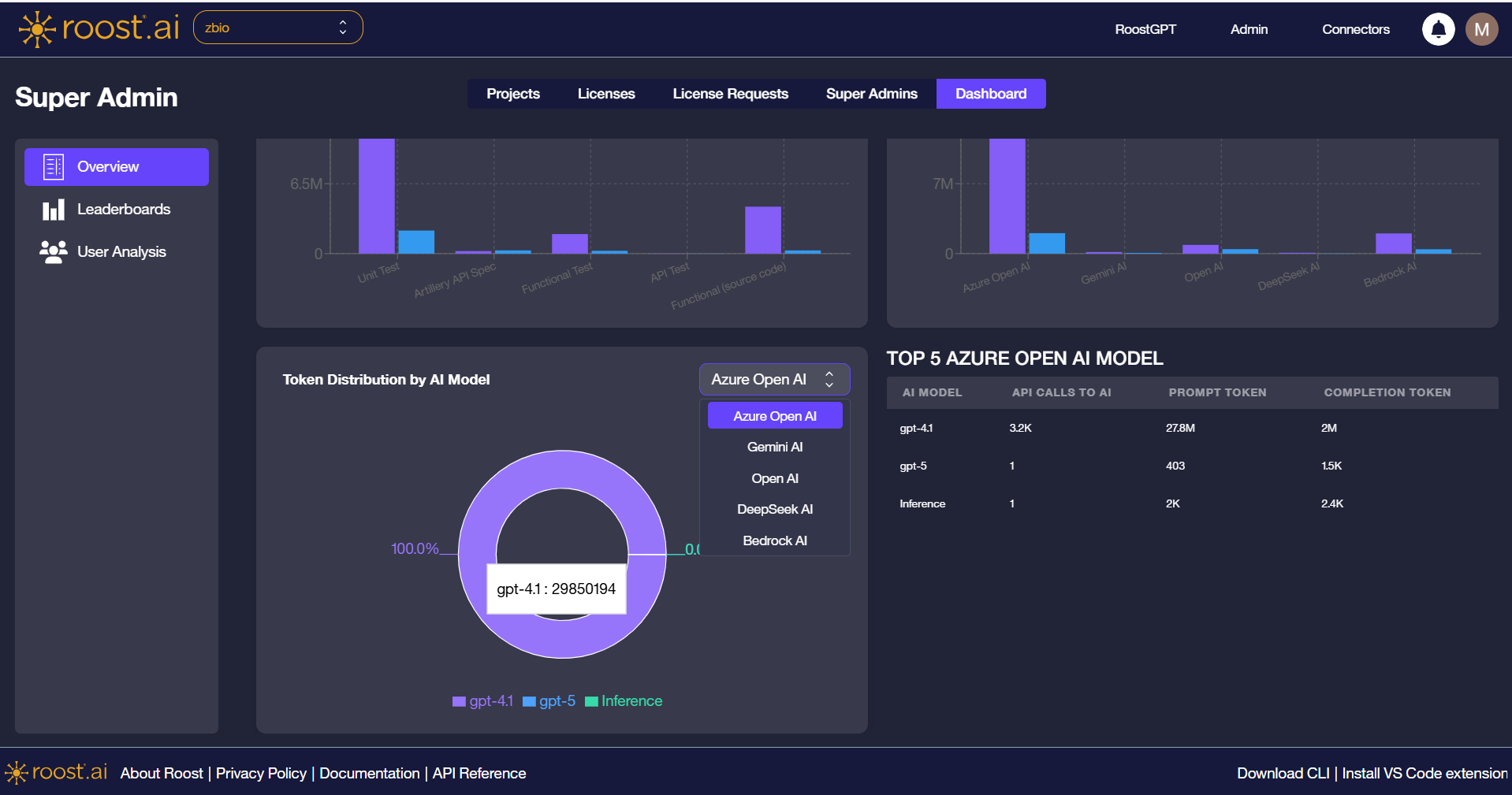The width and height of the screenshot is (1512, 795).
Task: Click the User Analysis people icon
Action: pyautogui.click(x=52, y=251)
